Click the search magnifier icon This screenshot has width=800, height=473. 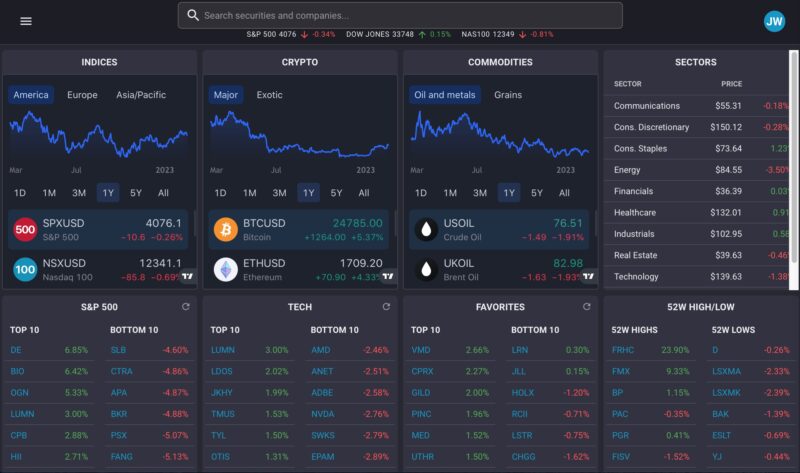[x=193, y=15]
